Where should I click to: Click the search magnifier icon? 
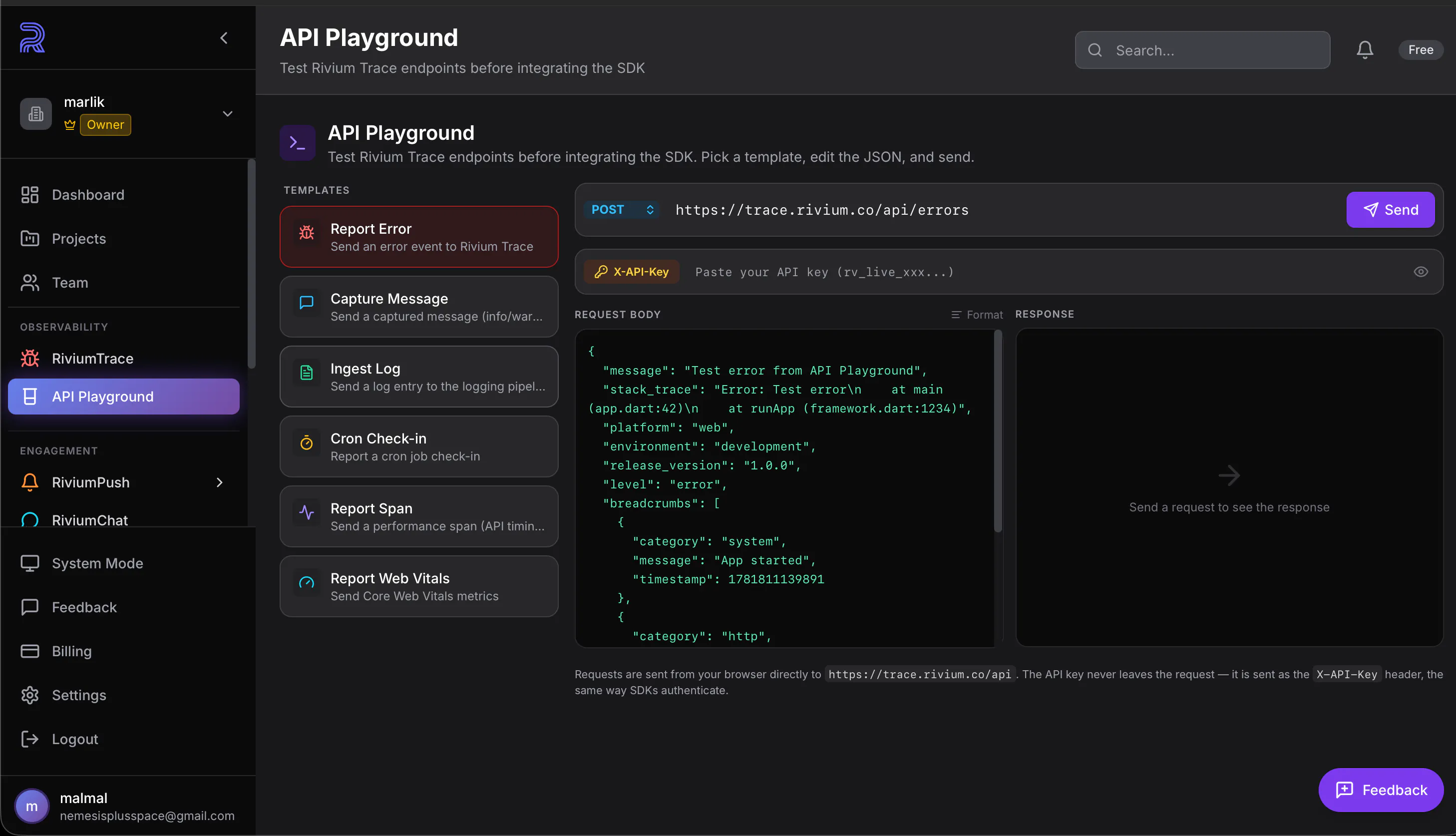1095,50
